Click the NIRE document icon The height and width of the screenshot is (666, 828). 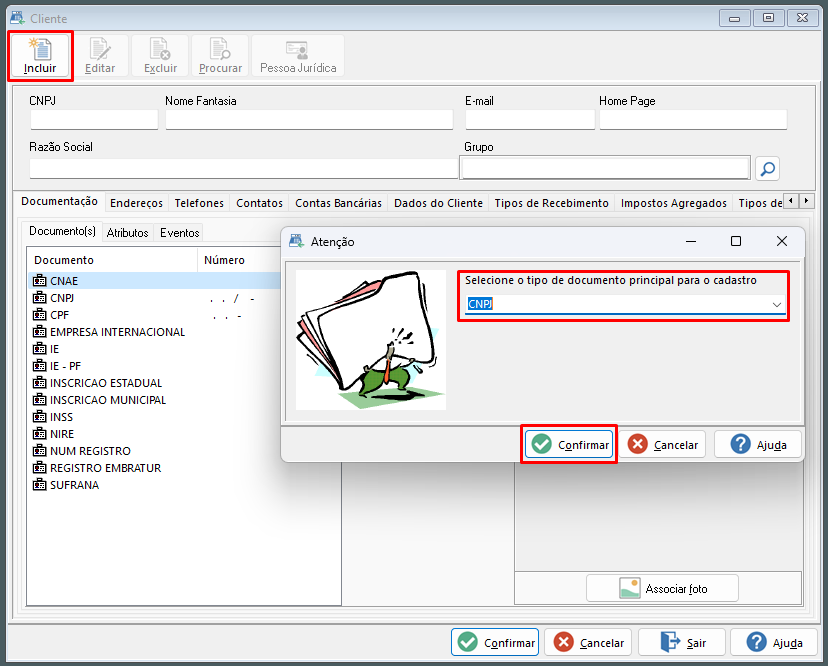click(40, 434)
